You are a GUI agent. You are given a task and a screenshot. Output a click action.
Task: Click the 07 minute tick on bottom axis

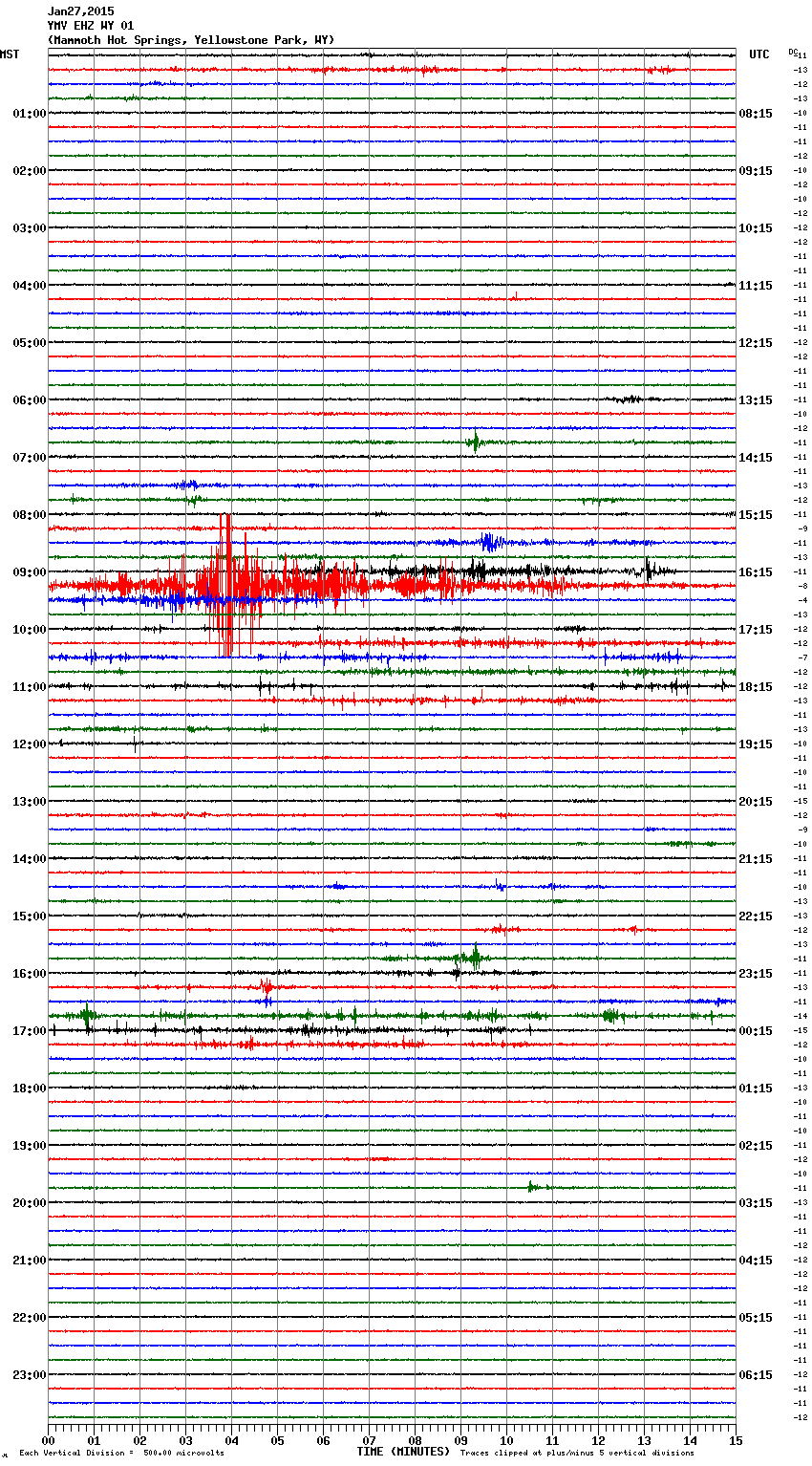[370, 1440]
